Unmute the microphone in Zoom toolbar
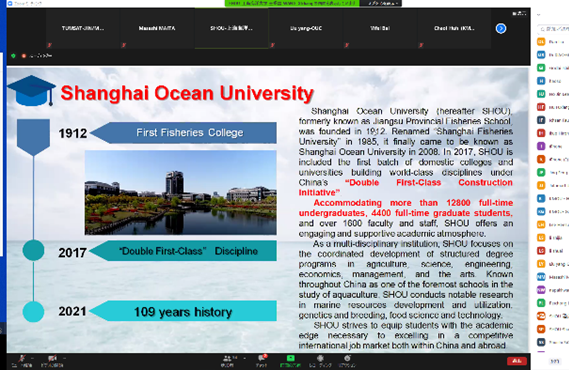This screenshot has width=569, height=370. pos(22,359)
